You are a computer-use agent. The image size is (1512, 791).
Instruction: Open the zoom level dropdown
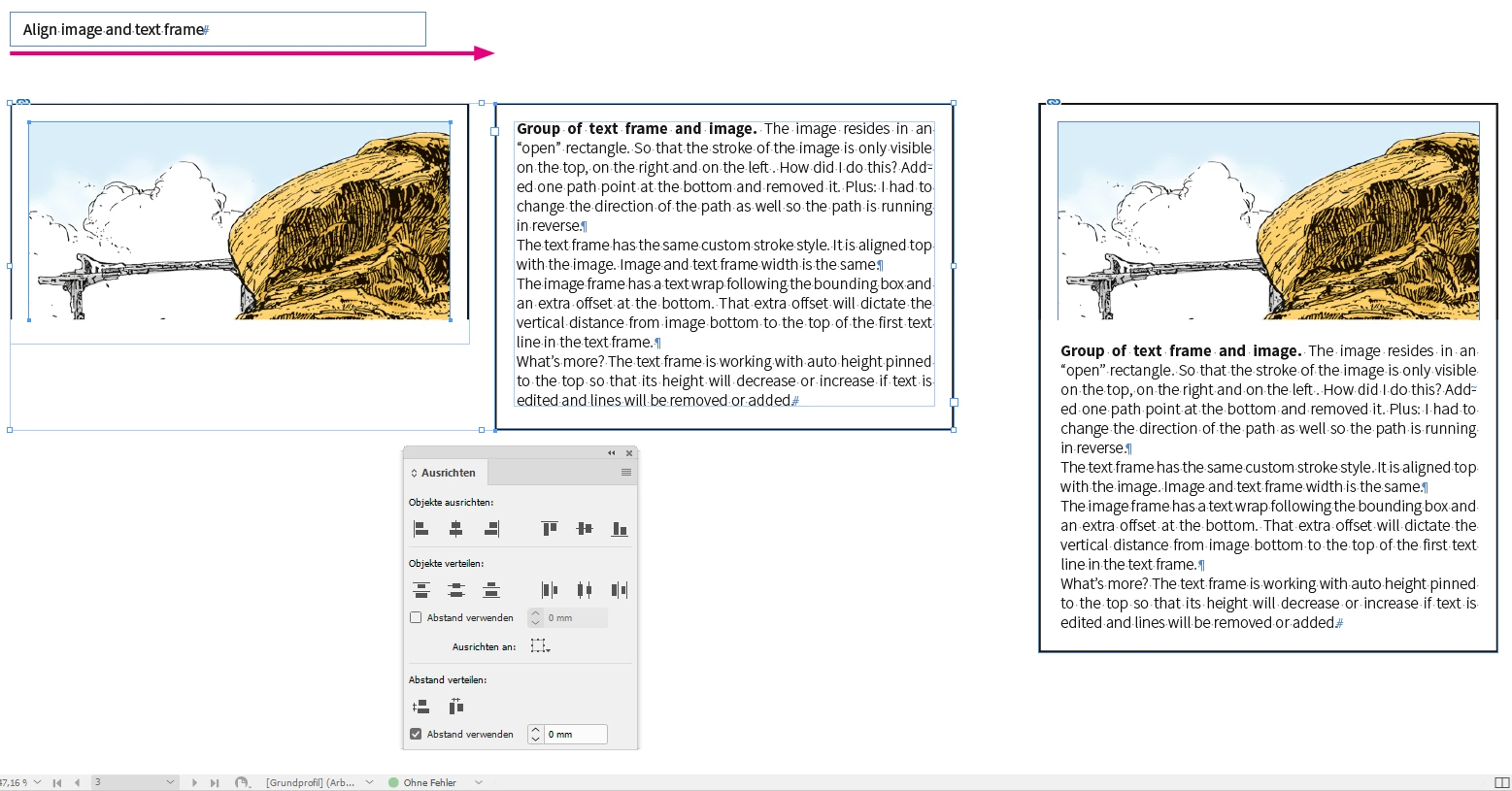38,782
